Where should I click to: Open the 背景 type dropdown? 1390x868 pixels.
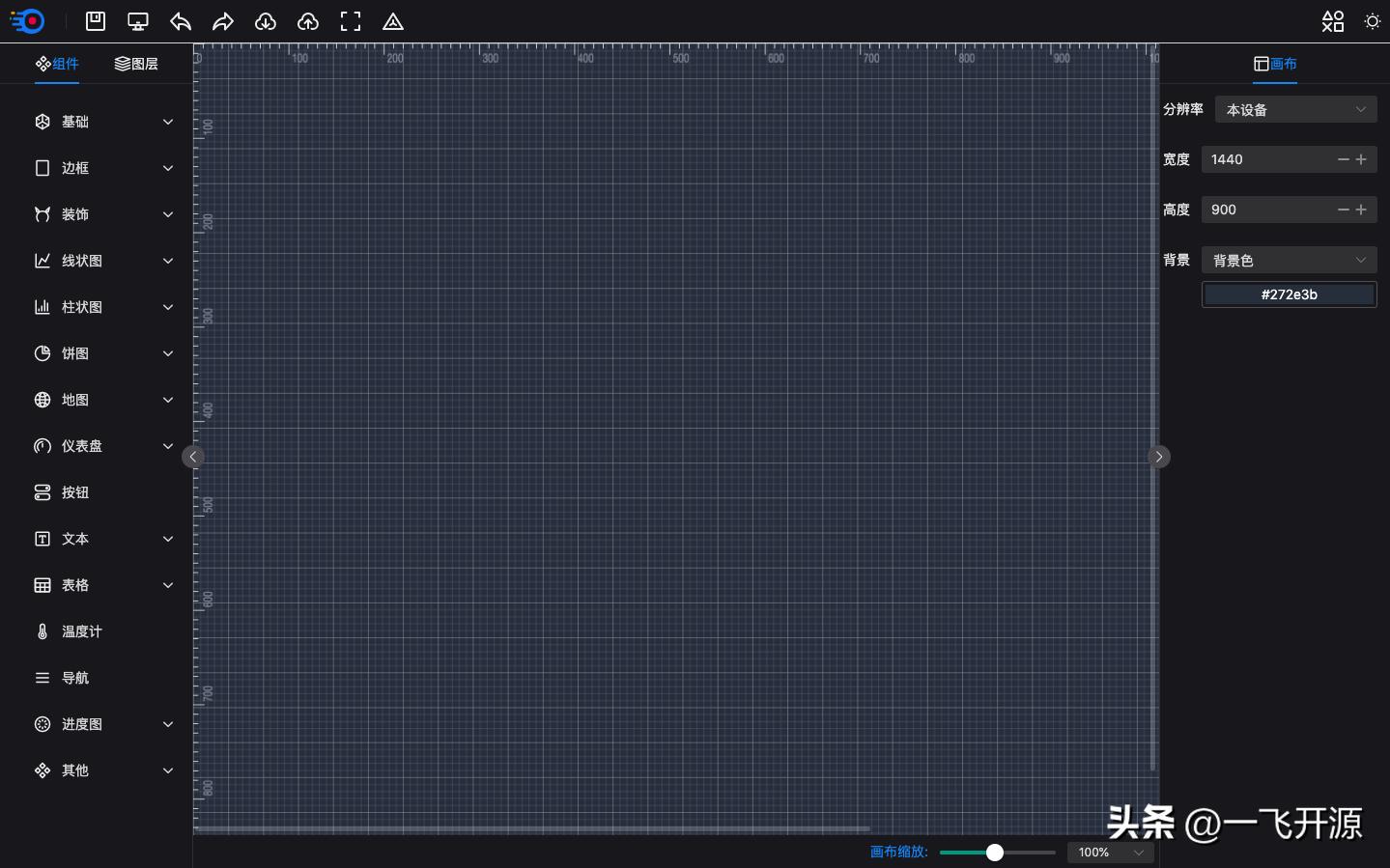tap(1289, 260)
